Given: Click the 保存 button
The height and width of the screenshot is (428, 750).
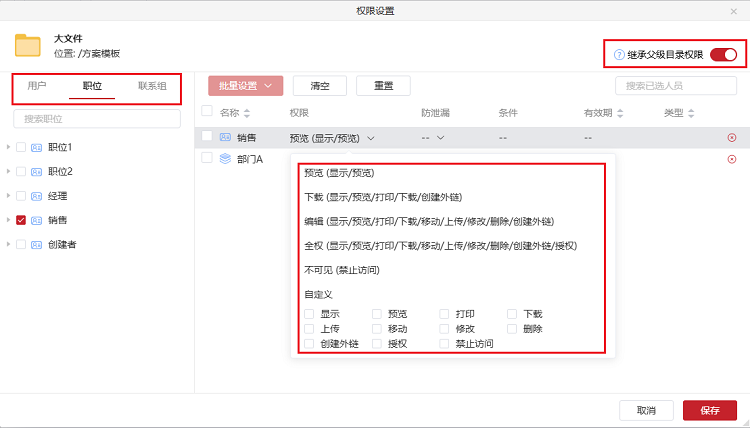Looking at the screenshot, I should coord(710,410).
